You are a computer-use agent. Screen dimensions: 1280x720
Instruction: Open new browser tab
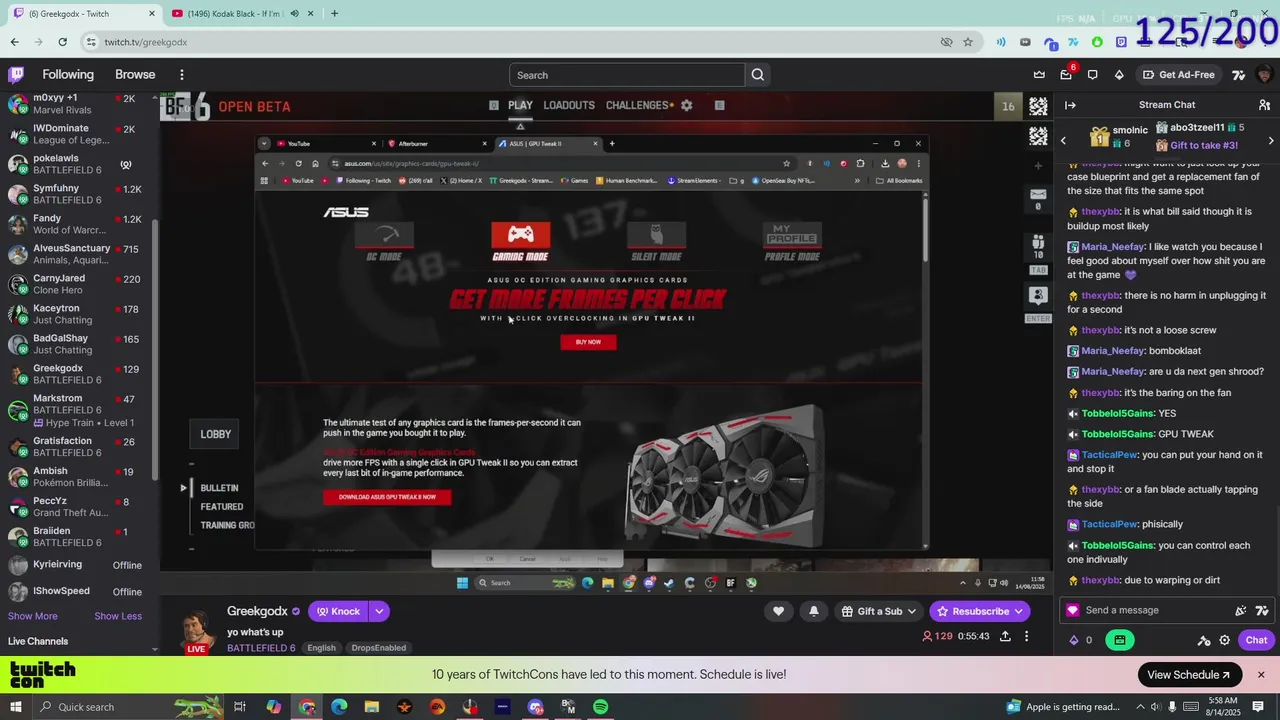334,14
